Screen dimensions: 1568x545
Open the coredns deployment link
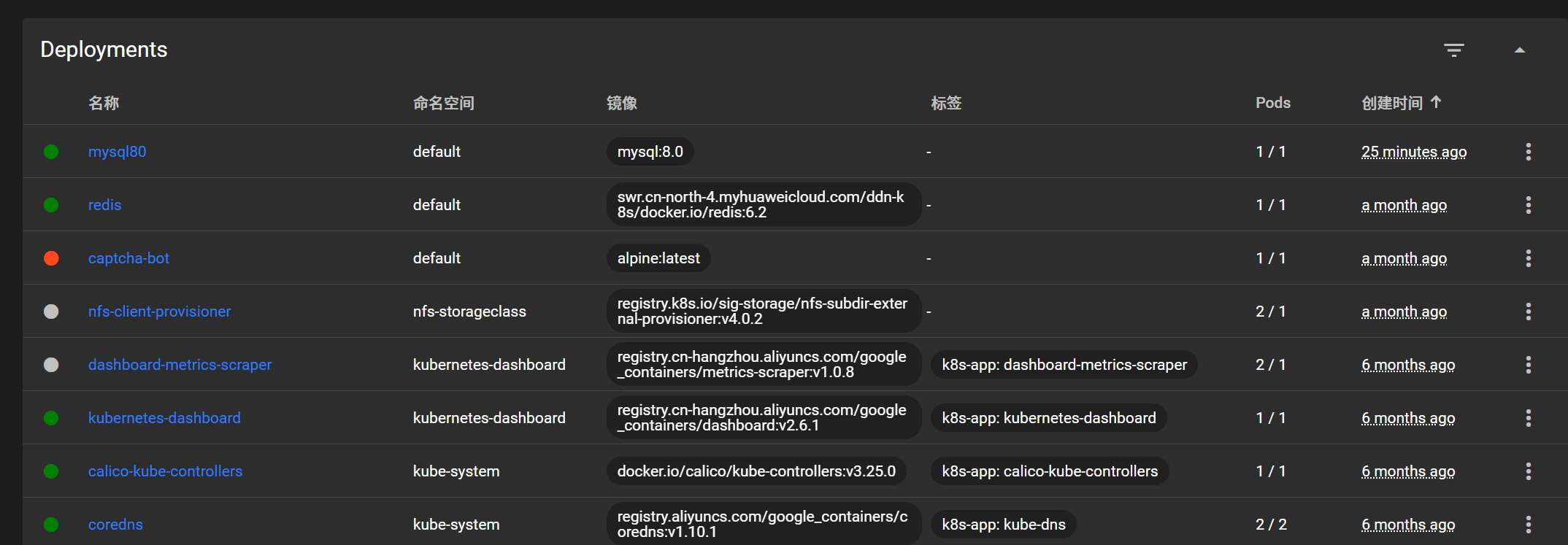point(115,525)
